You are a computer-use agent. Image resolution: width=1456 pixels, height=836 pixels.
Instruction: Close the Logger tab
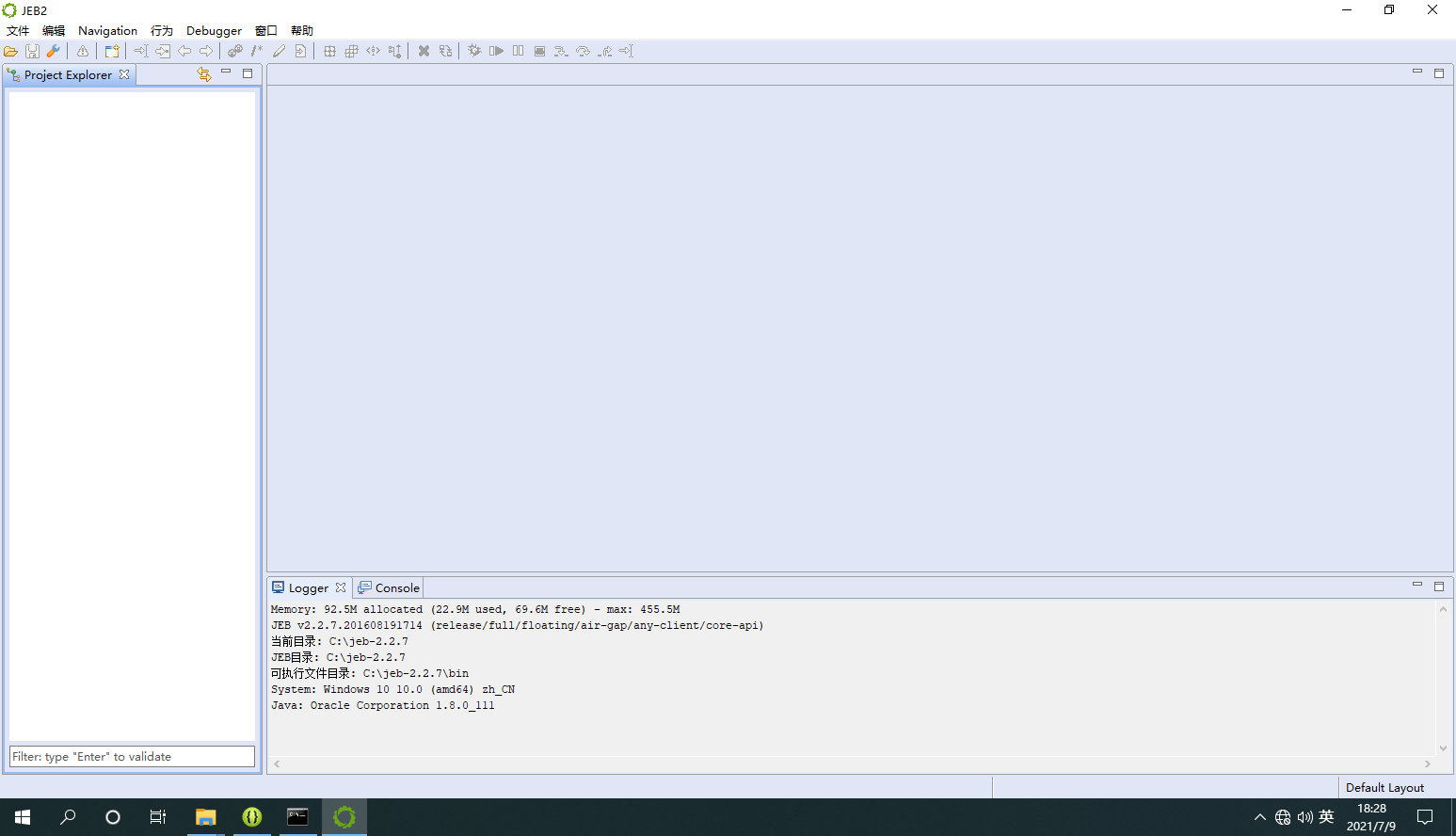pyautogui.click(x=341, y=587)
